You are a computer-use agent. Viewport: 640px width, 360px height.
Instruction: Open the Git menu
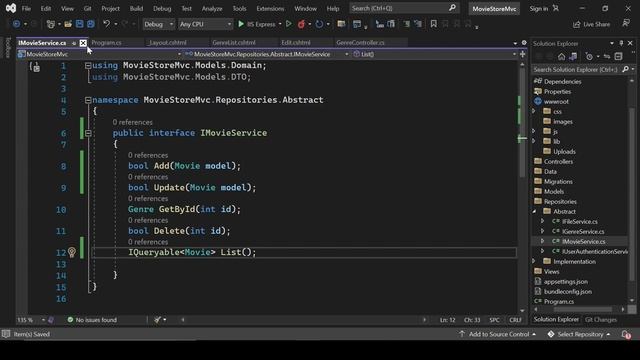point(87,8)
